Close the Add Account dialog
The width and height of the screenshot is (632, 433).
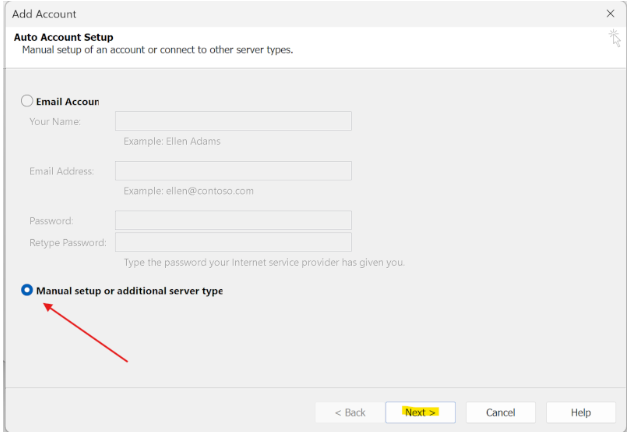tap(610, 14)
